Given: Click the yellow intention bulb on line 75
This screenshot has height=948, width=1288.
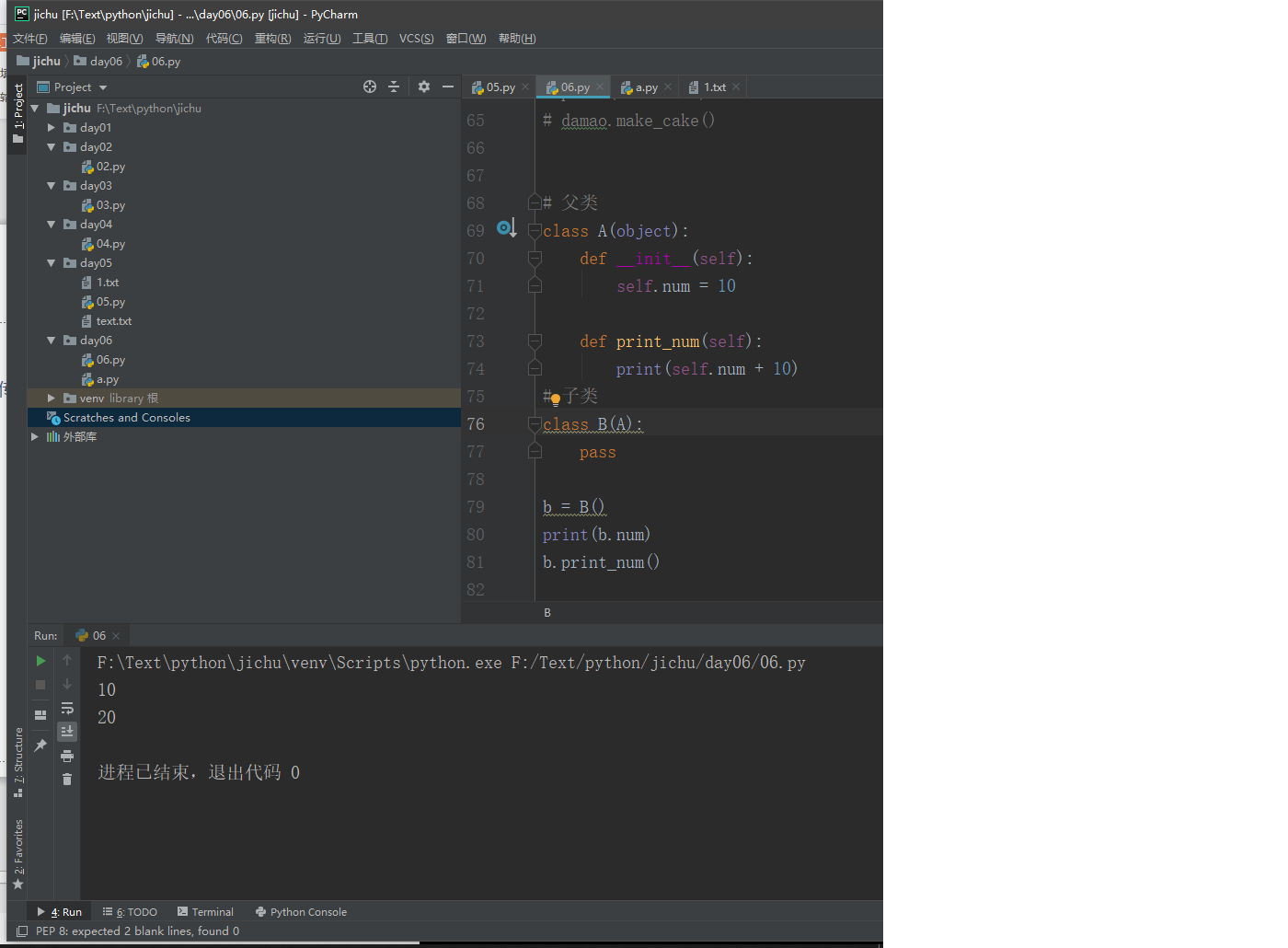Looking at the screenshot, I should (x=556, y=399).
